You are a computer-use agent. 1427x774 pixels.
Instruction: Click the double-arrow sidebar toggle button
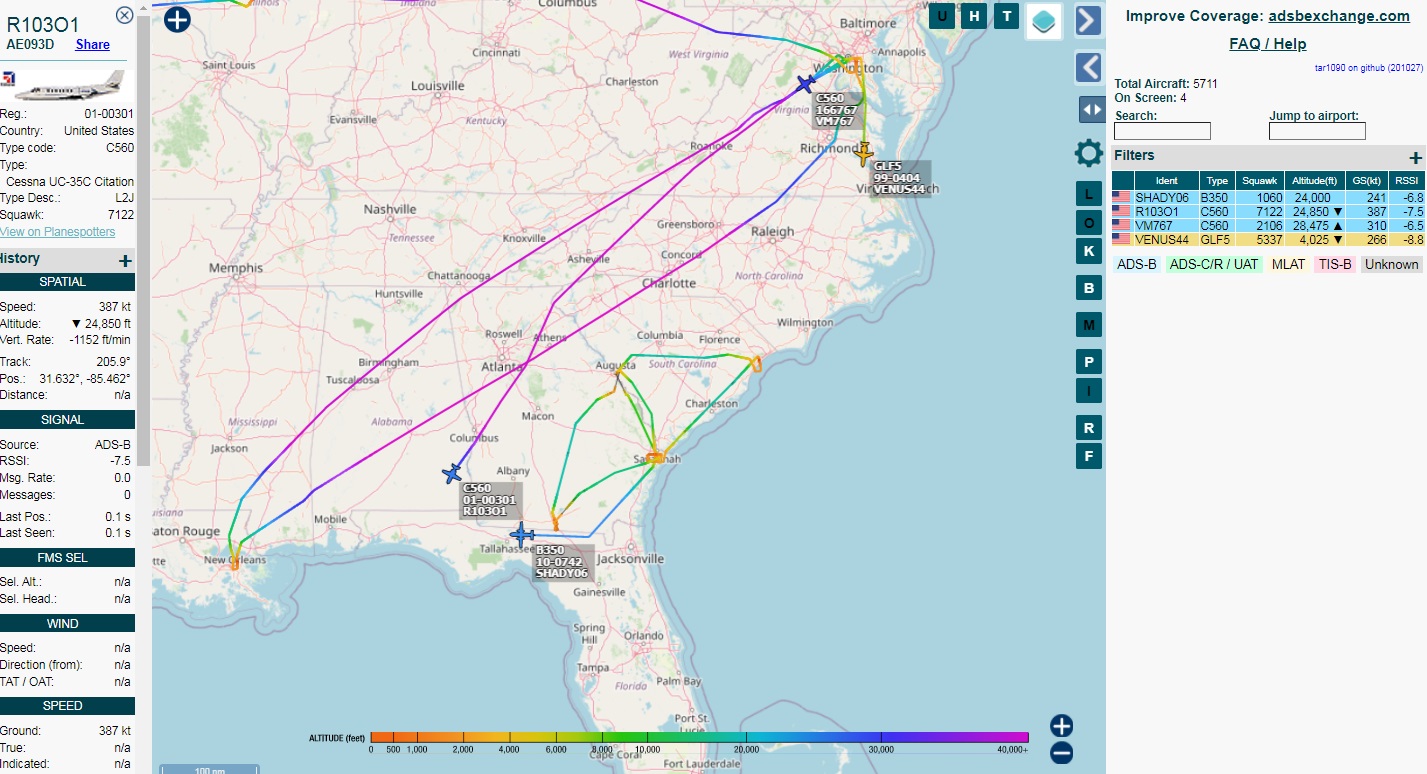(x=1091, y=109)
